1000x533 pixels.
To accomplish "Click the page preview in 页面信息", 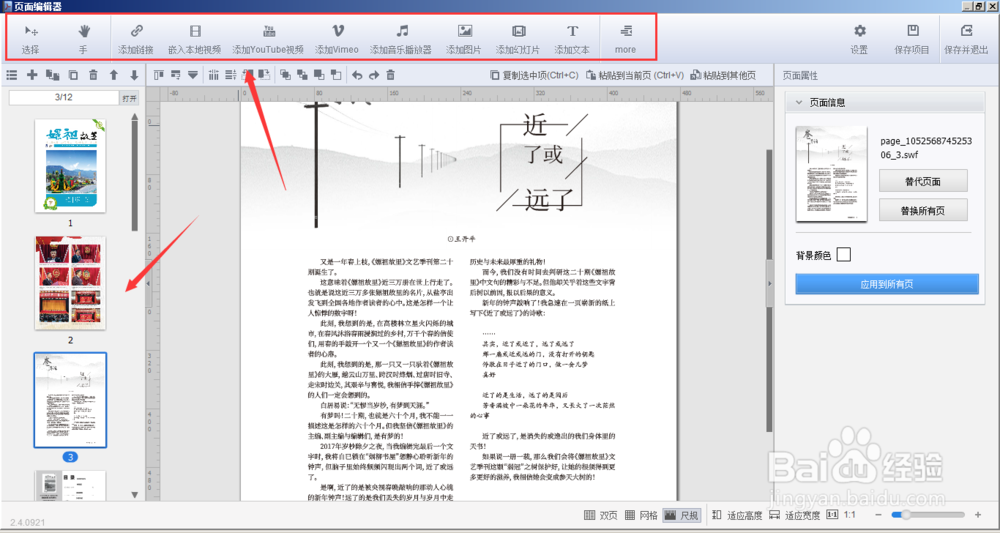I will pyautogui.click(x=832, y=174).
